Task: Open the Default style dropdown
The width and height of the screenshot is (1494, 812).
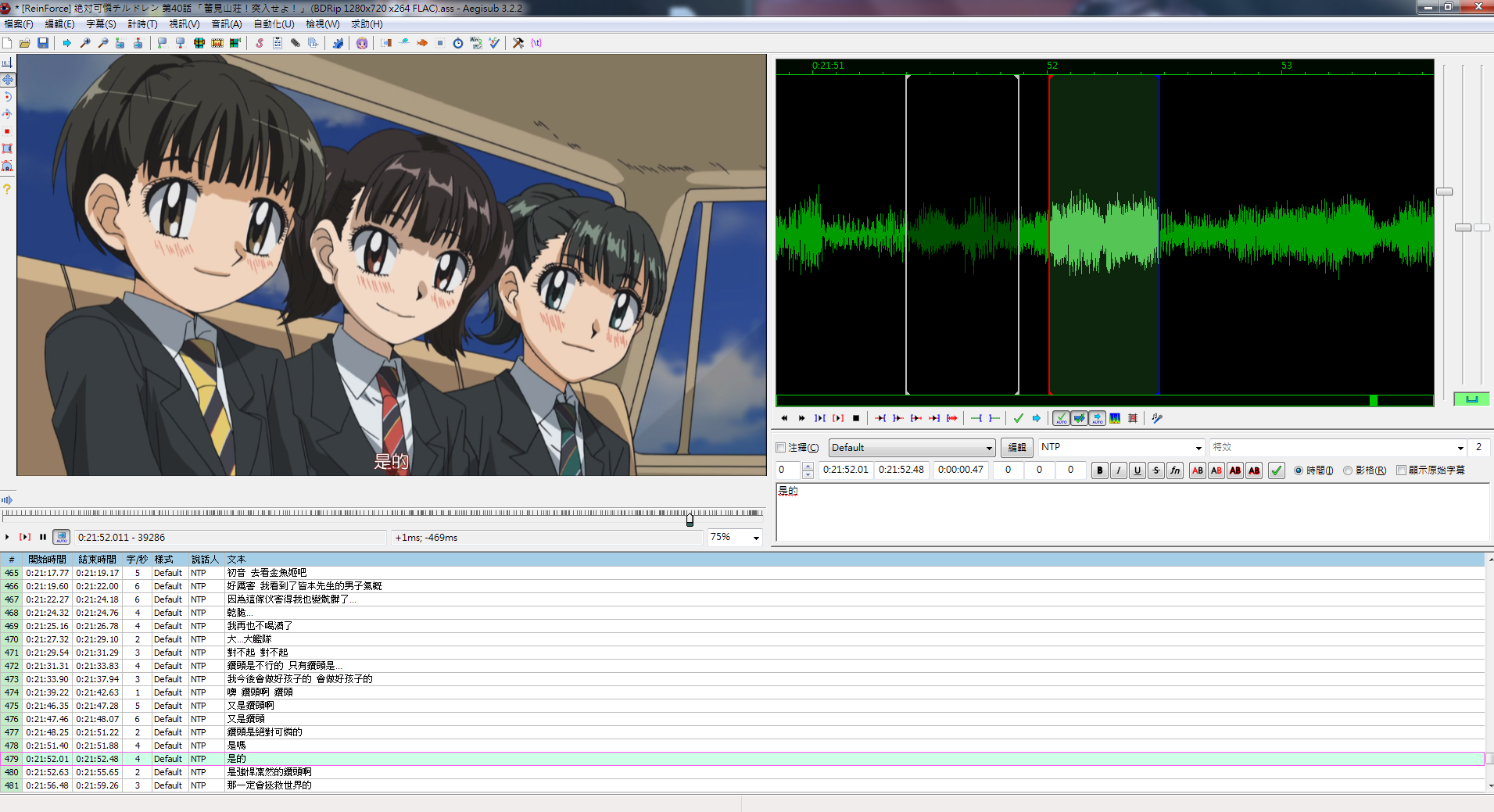Action: pos(912,448)
